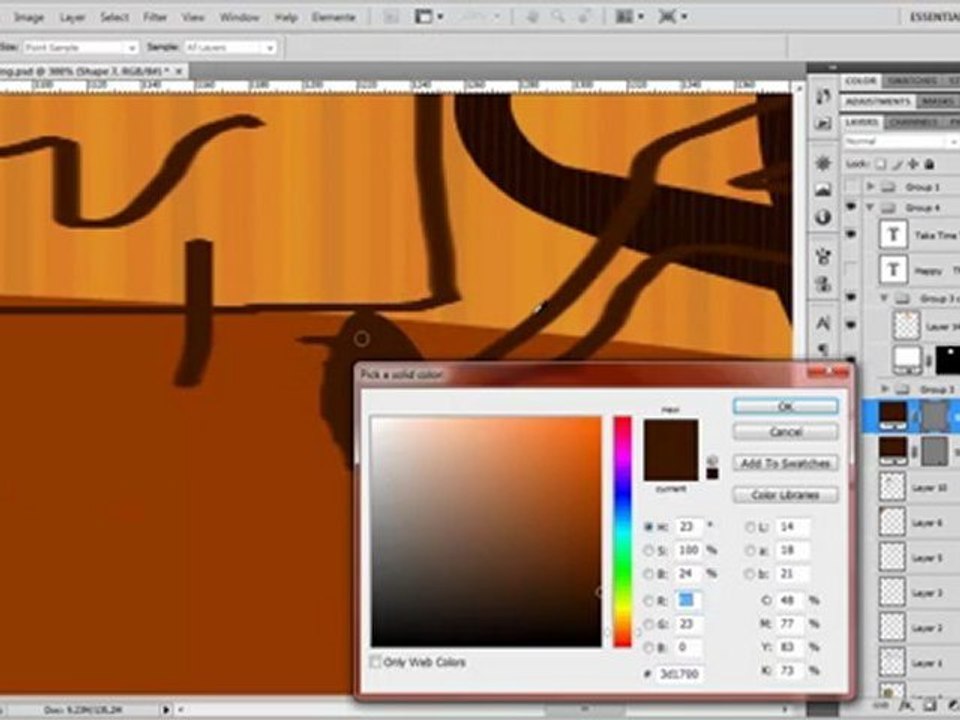Select the Take Time text layer thumbnail
960x720 pixels.
pos(893,235)
